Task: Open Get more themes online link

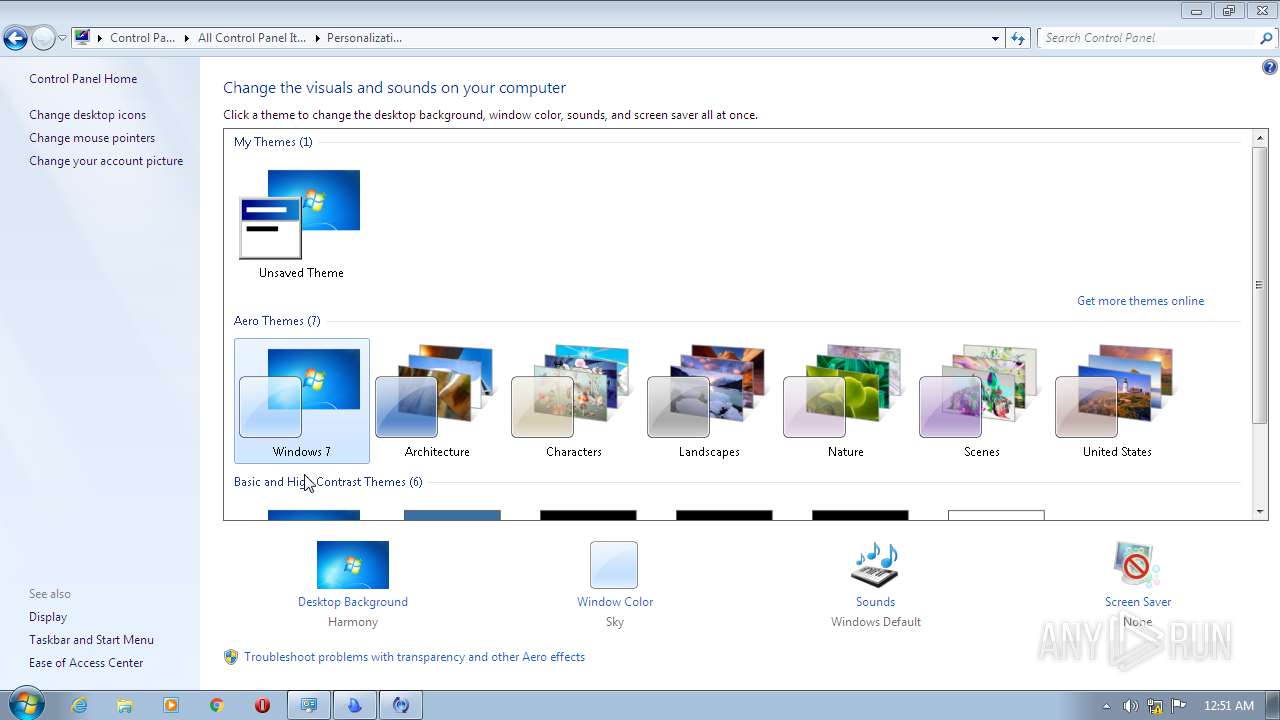Action: (1140, 301)
